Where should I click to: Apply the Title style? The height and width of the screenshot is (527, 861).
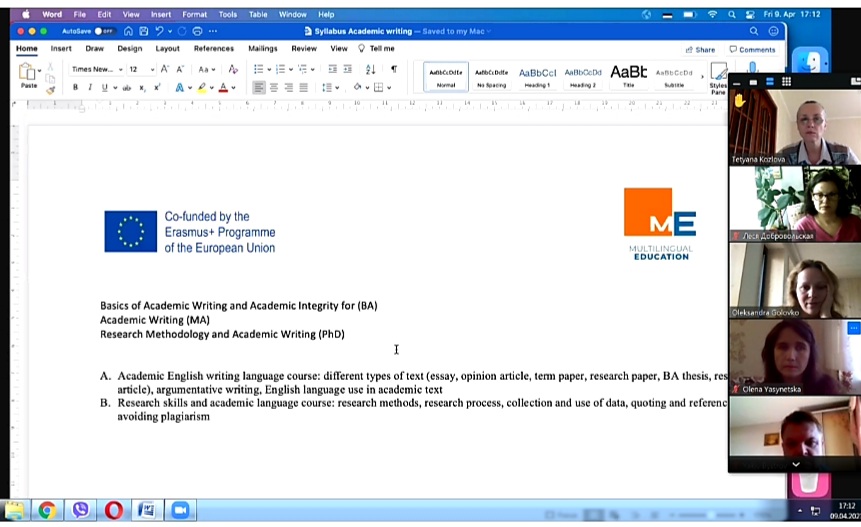[x=628, y=77]
